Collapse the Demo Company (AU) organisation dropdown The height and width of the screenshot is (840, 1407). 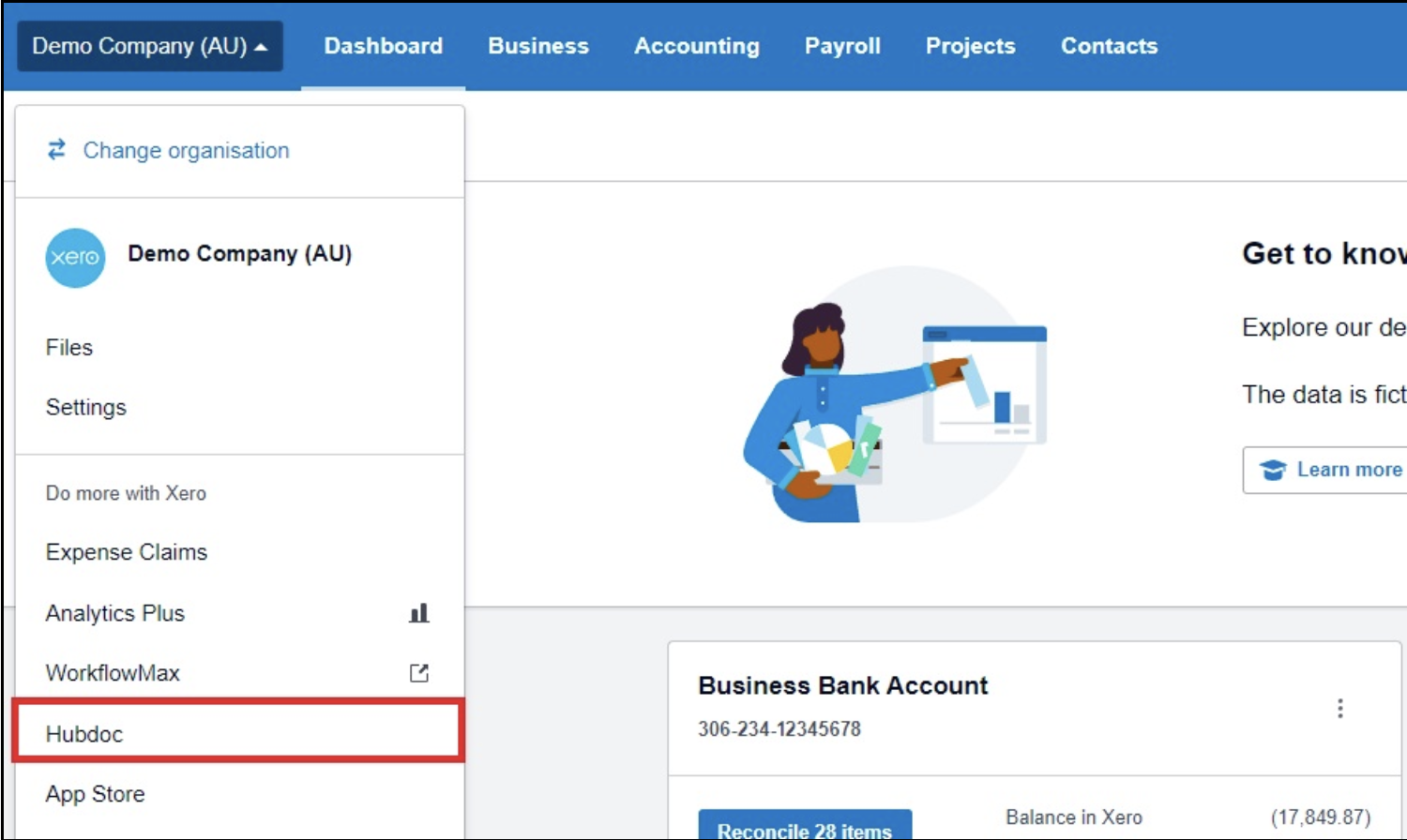tap(149, 45)
